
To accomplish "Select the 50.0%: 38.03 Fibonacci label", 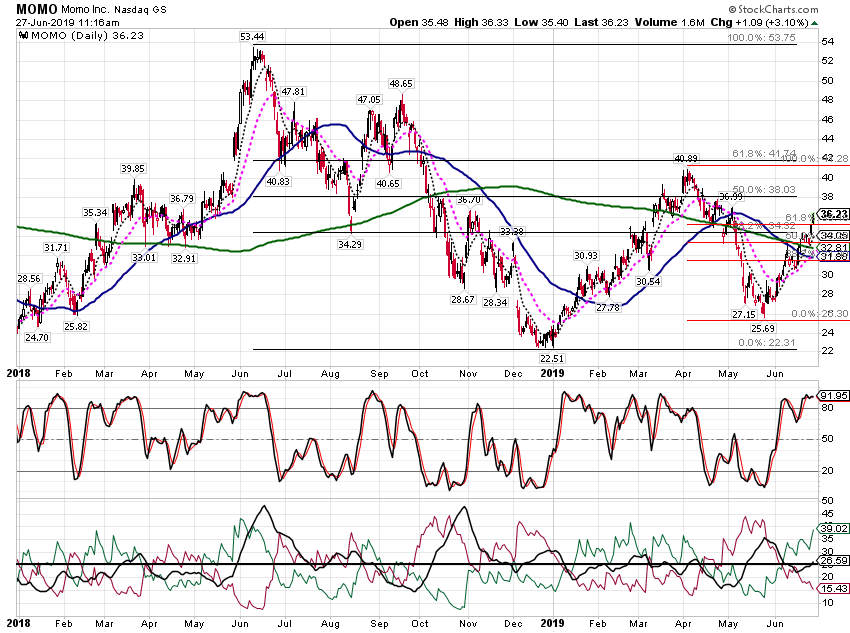I will 764,190.
